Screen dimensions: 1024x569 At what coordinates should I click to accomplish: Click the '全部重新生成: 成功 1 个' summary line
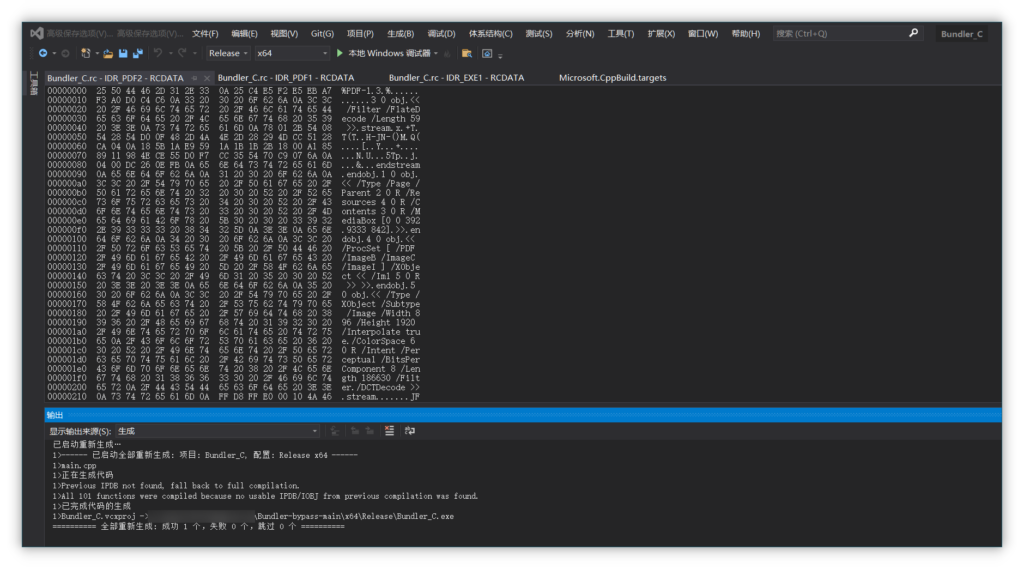tap(198, 527)
